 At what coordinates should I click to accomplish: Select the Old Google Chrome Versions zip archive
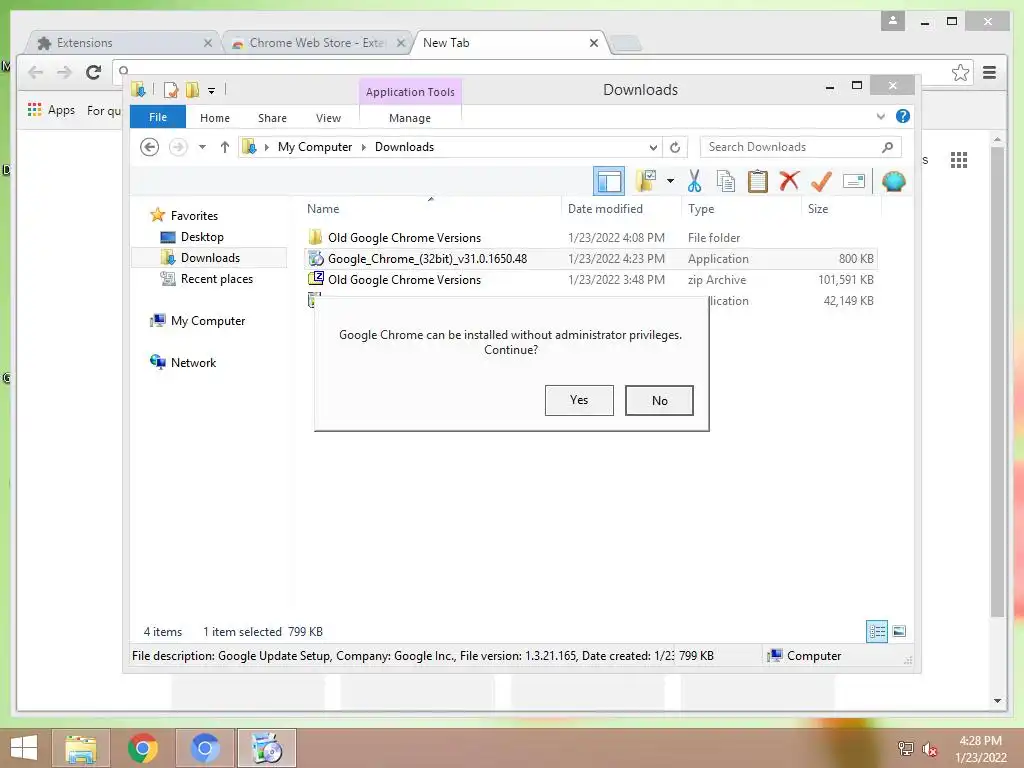(591, 280)
